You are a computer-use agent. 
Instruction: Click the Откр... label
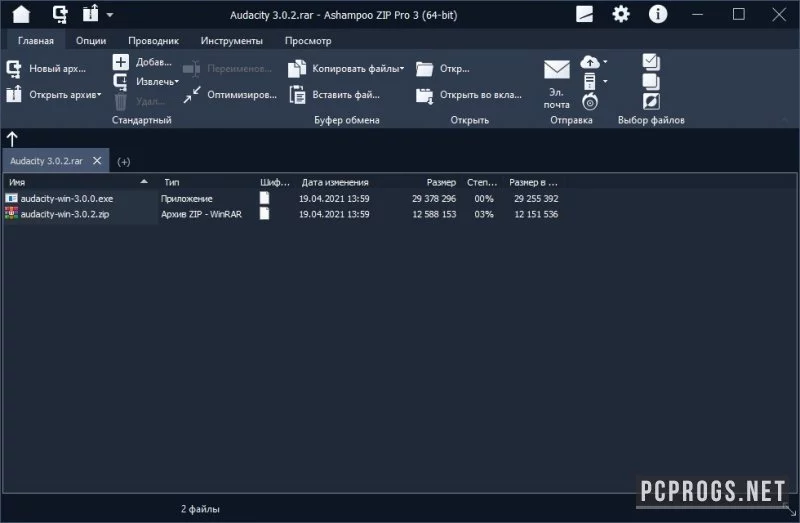[455, 69]
